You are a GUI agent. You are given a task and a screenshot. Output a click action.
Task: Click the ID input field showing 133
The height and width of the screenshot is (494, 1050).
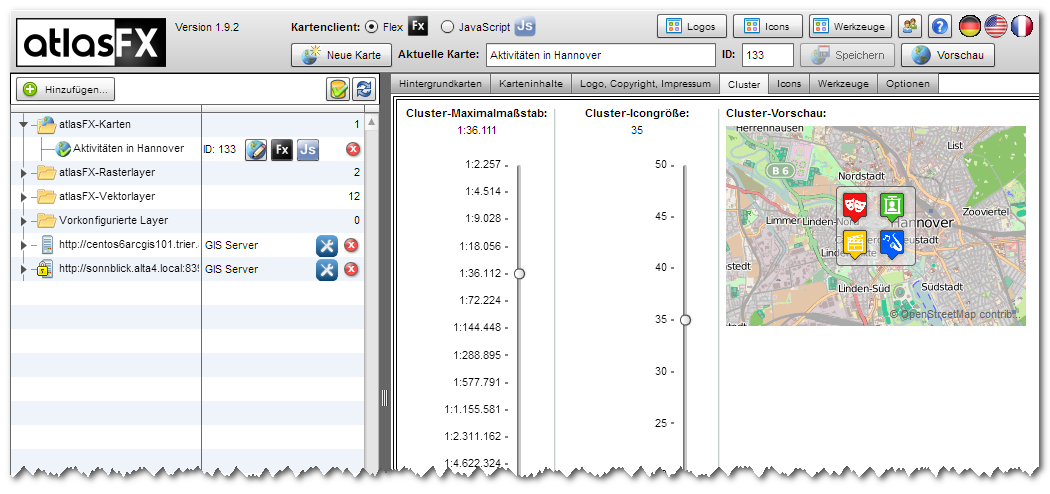point(767,56)
